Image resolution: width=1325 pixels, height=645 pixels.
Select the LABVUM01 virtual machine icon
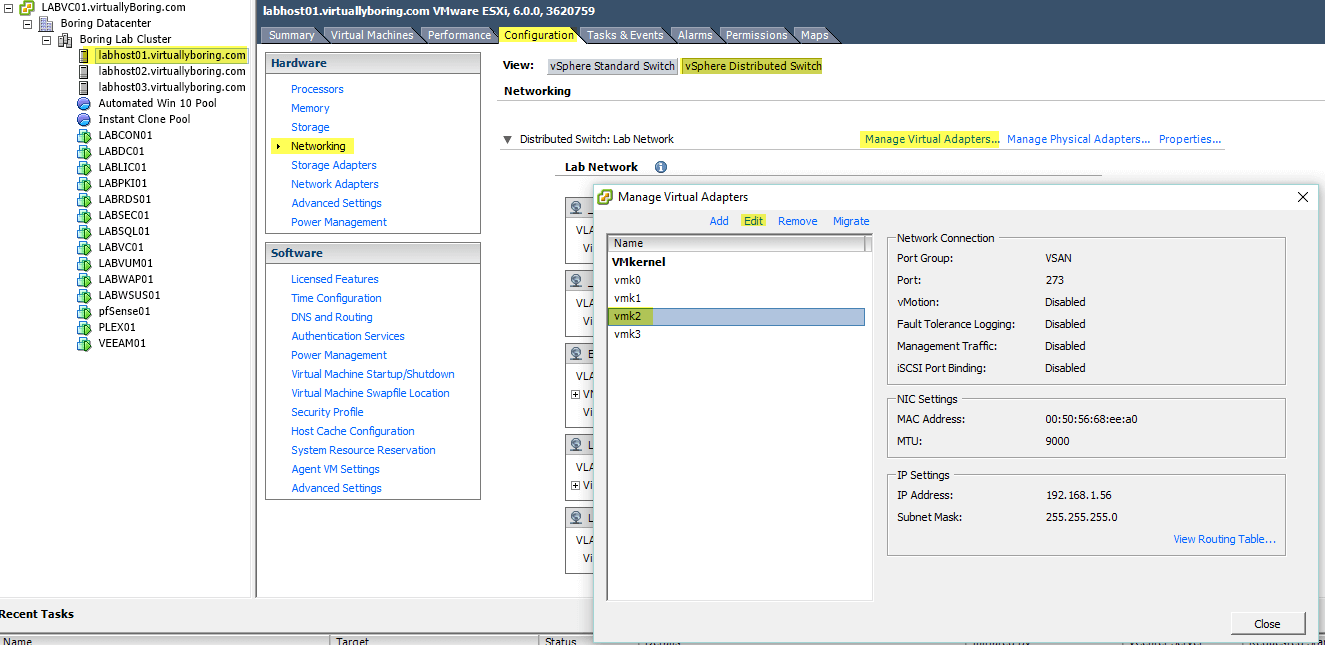(84, 264)
